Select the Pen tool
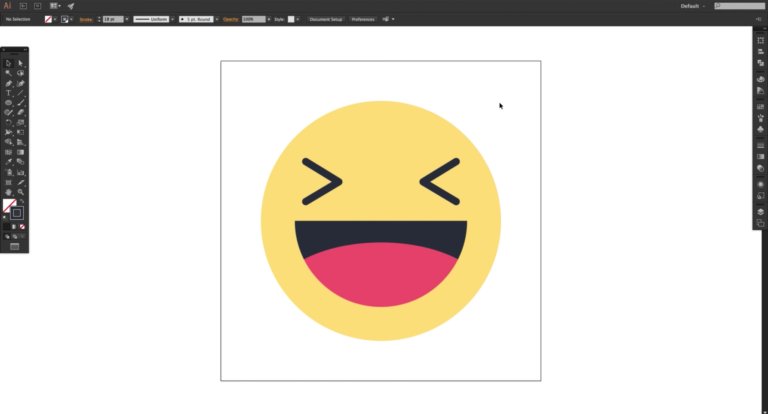768x414 pixels. (8, 83)
